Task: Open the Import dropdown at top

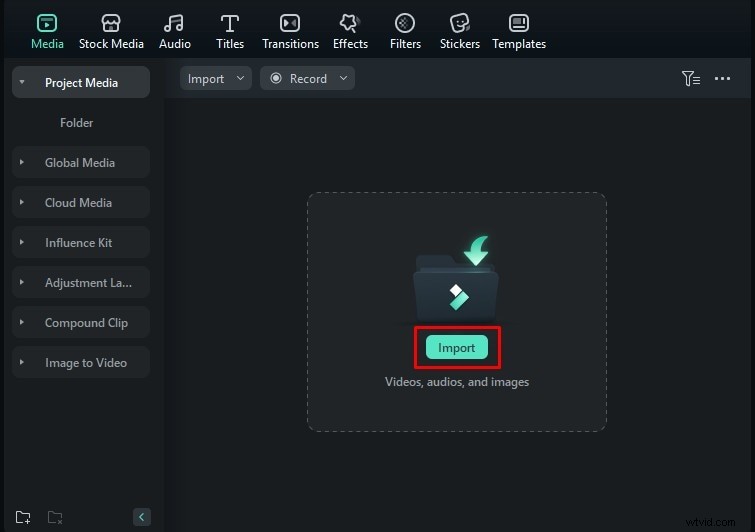Action: (215, 79)
